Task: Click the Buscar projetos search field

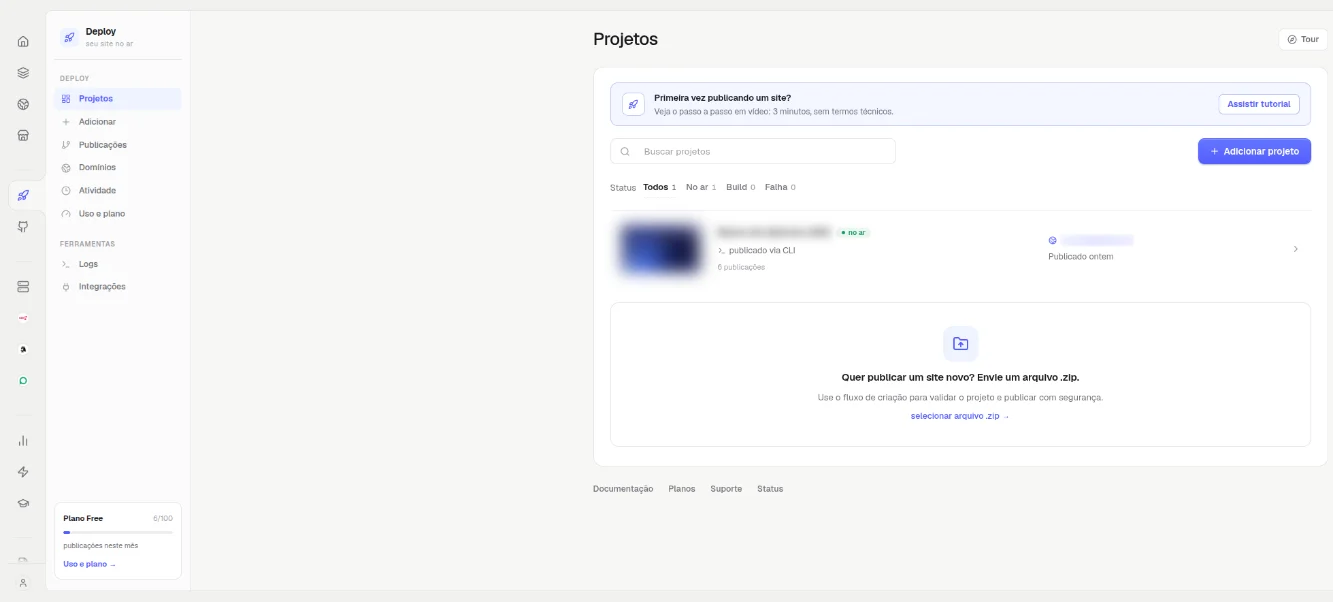Action: coord(753,151)
